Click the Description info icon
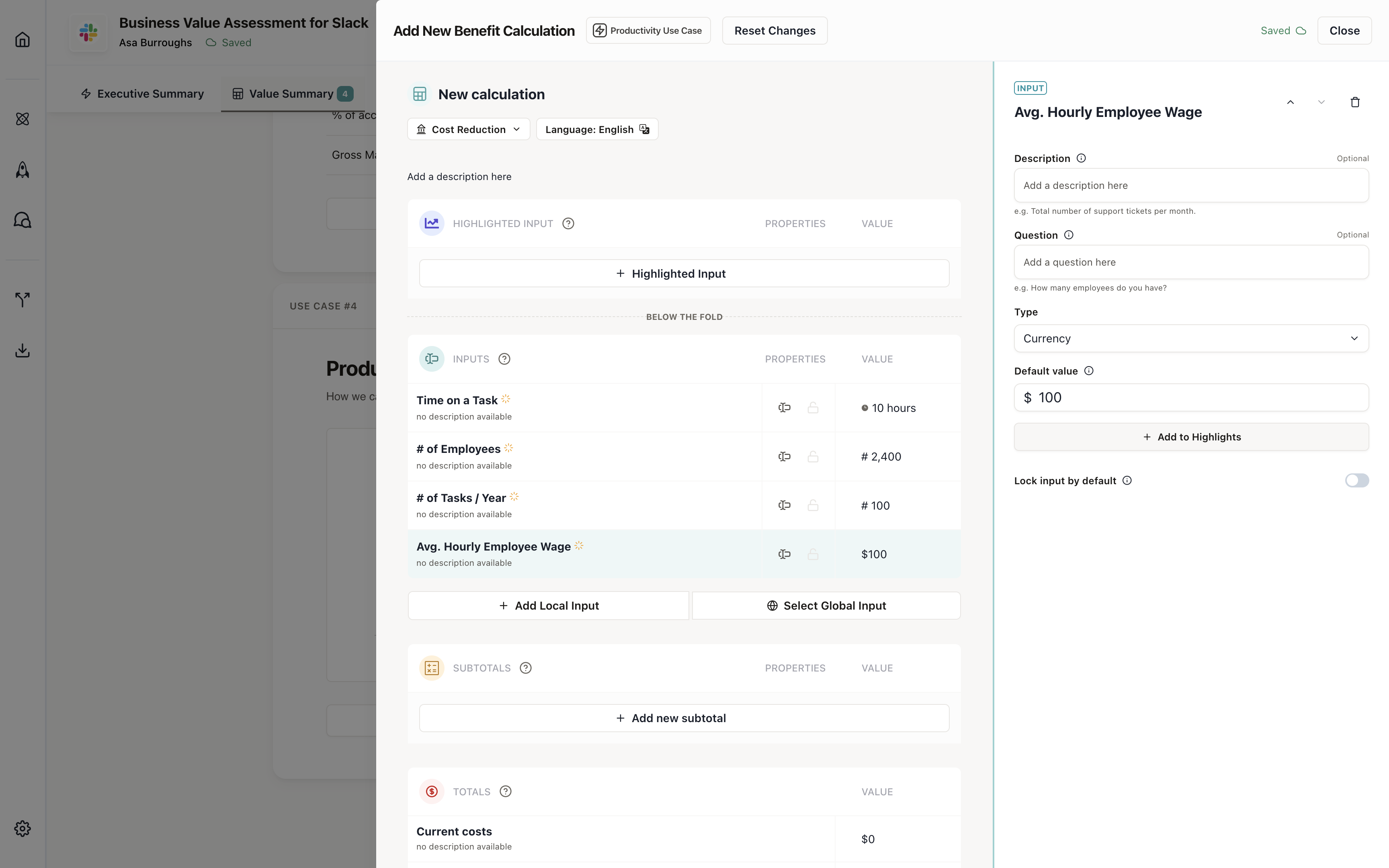Screen dimensions: 1389x868 point(1081,158)
